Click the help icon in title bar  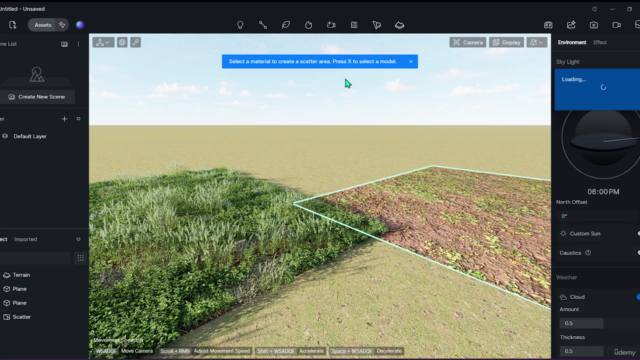594,9
